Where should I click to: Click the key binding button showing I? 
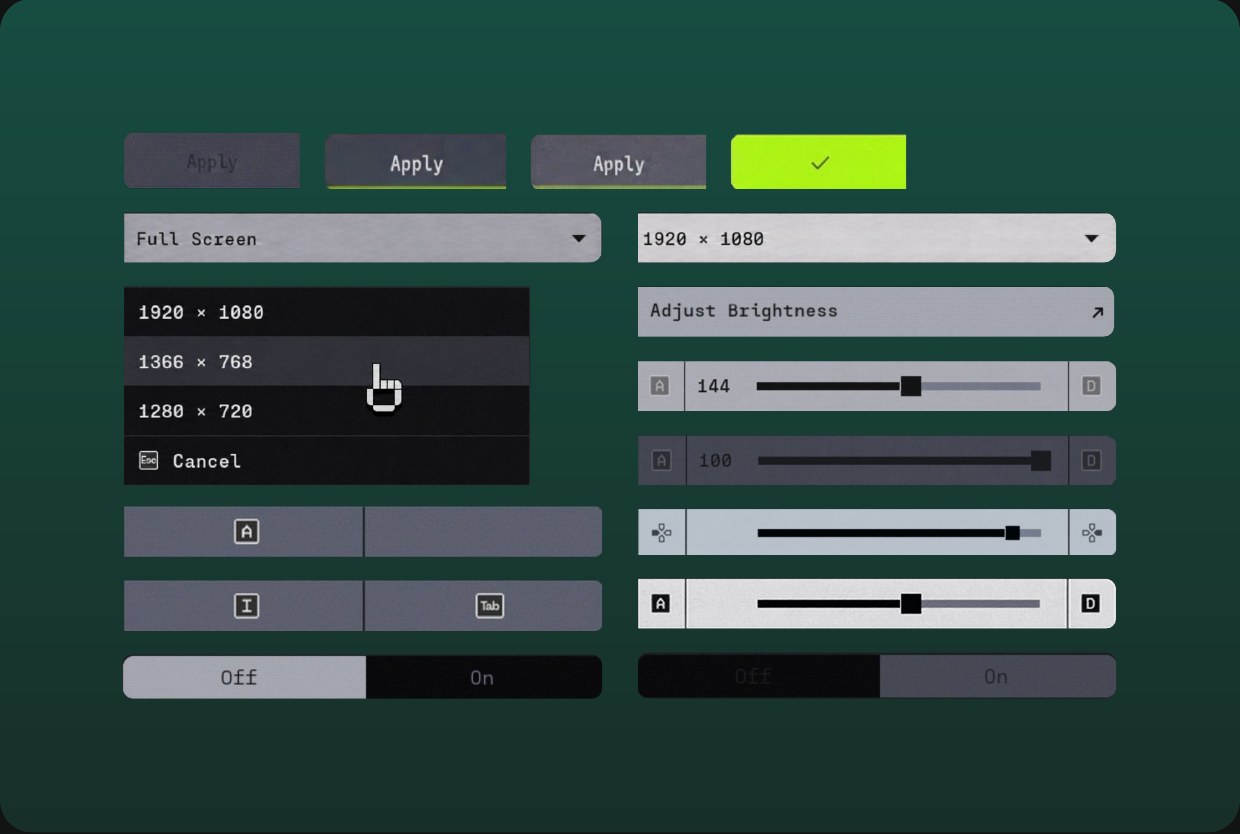[x=243, y=606]
